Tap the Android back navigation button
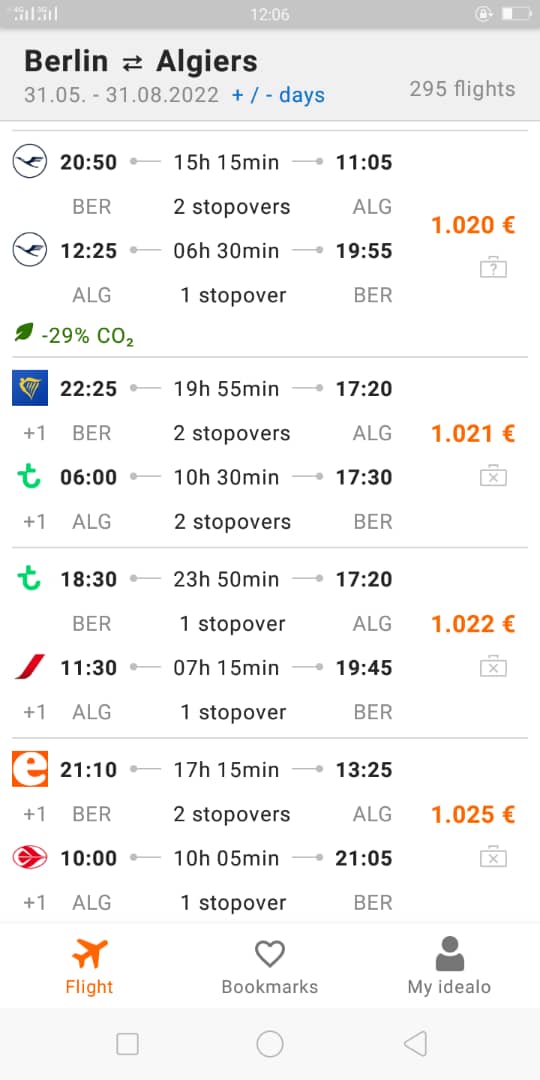Viewport: 540px width, 1080px height. [x=415, y=1043]
